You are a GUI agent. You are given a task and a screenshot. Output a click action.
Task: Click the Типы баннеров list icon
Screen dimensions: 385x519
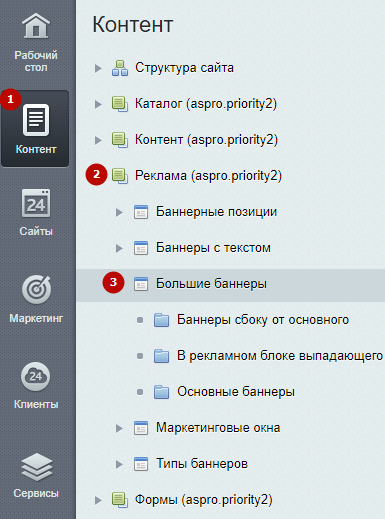pyautogui.click(x=141, y=464)
